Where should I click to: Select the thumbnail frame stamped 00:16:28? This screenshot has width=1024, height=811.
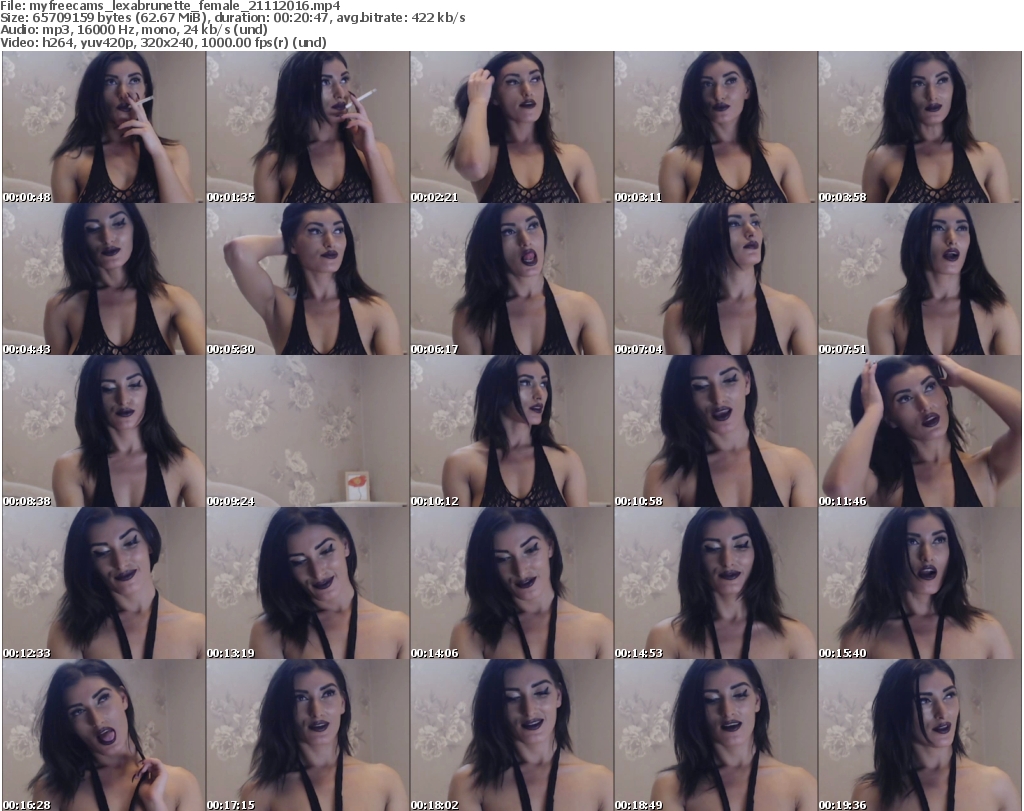(104, 735)
